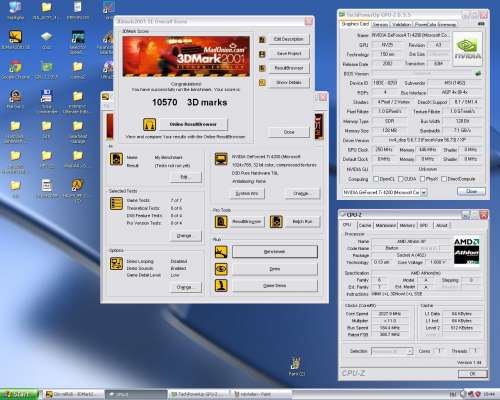Open the Online ResultBrowser
Screen dimensions: 500x400
click(x=193, y=124)
